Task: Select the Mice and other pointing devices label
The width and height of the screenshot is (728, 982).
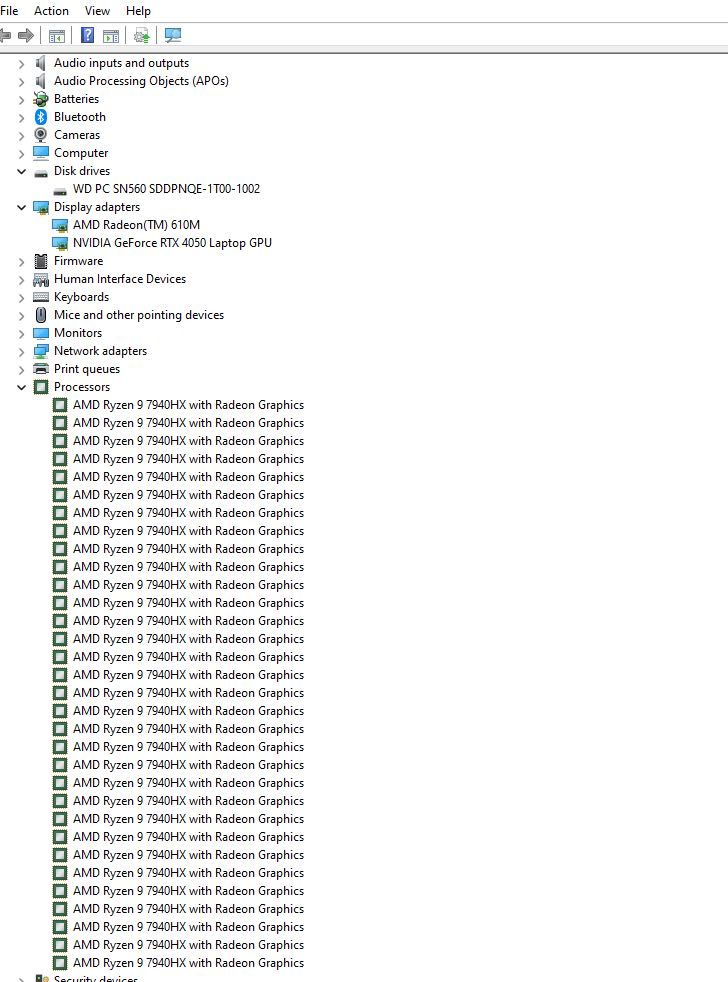Action: pyautogui.click(x=138, y=315)
